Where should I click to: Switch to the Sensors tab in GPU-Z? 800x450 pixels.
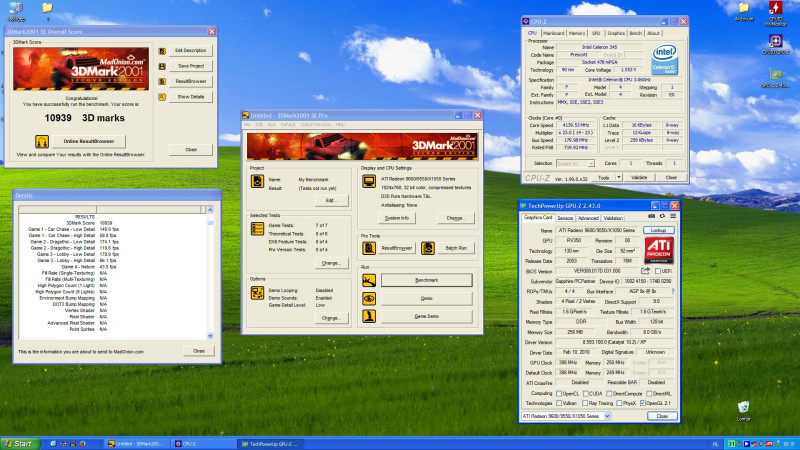point(565,218)
